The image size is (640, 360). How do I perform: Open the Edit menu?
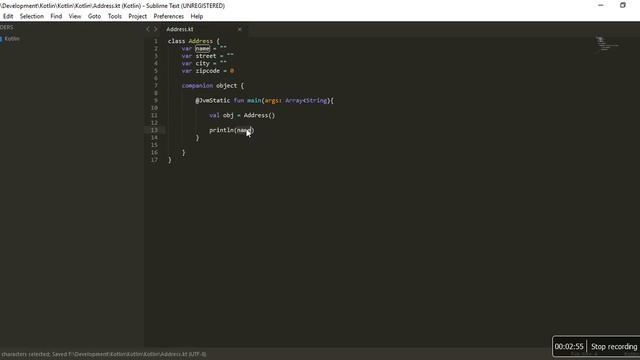coord(8,16)
